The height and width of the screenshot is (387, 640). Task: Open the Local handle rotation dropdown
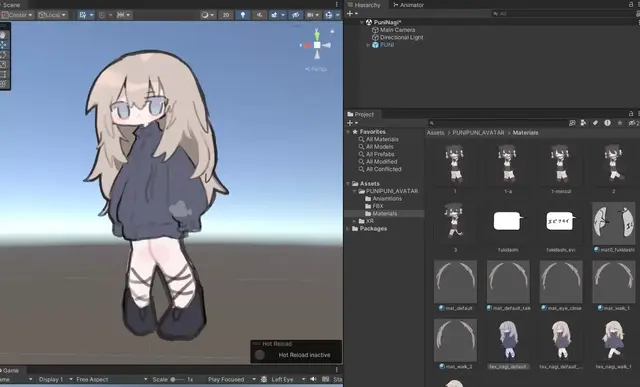click(x=52, y=15)
